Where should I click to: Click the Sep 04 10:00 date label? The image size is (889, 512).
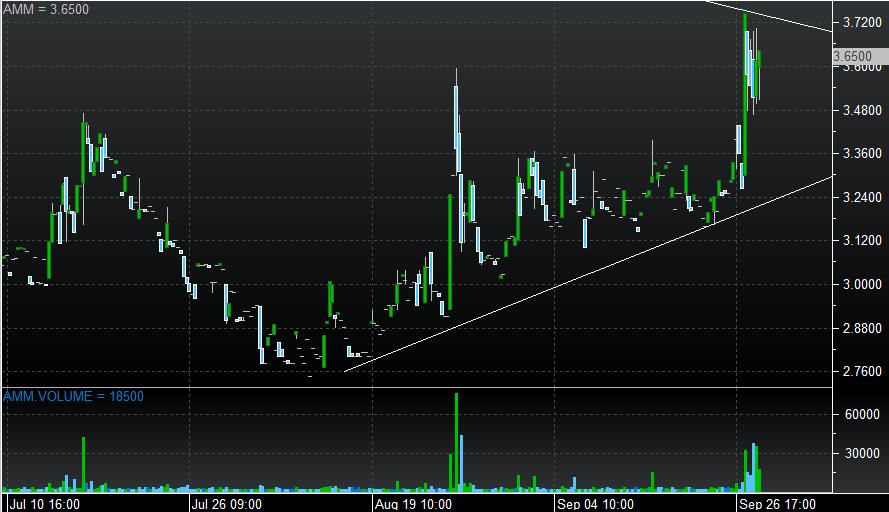[596, 503]
